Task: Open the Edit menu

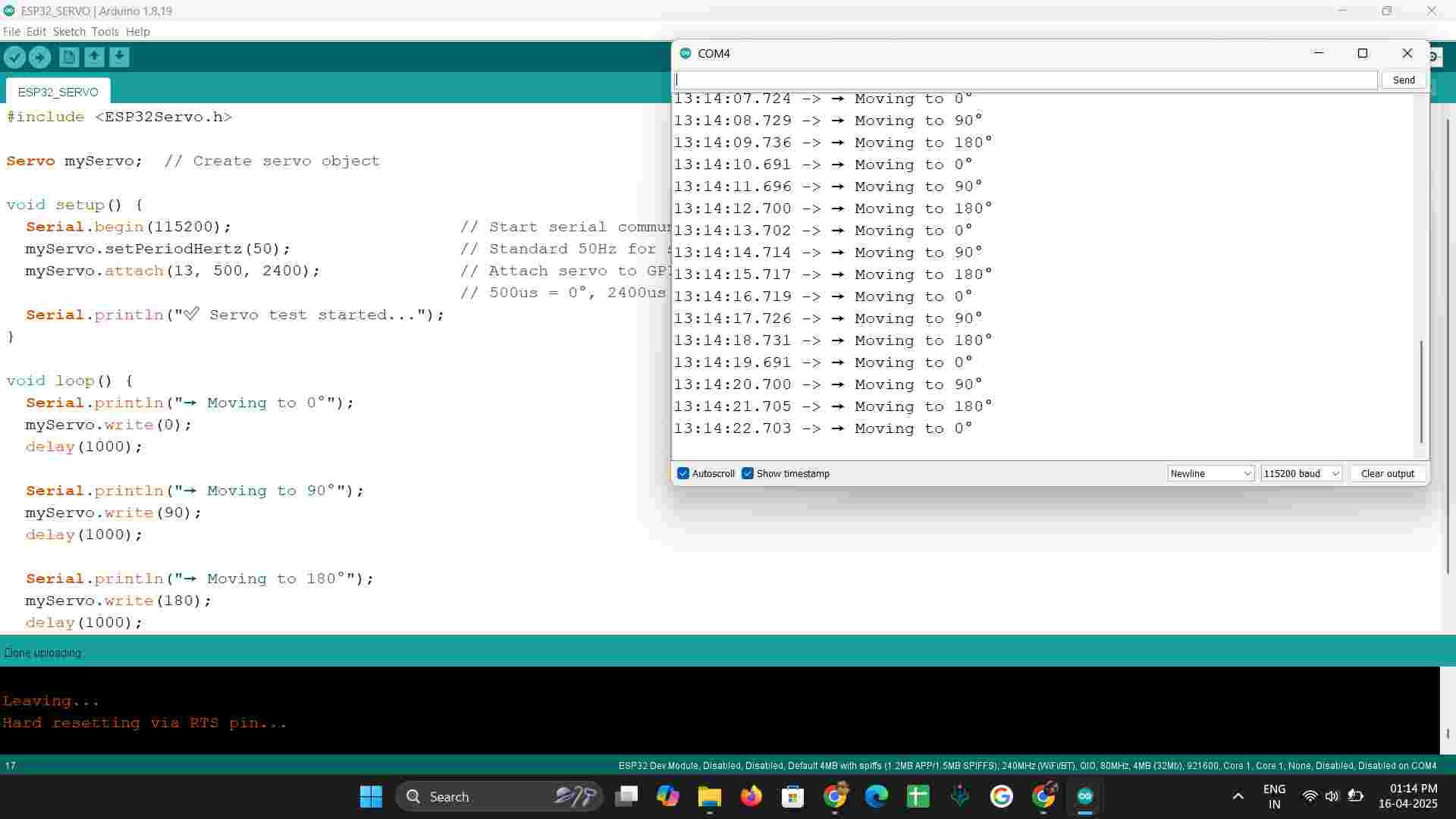Action: (x=36, y=32)
